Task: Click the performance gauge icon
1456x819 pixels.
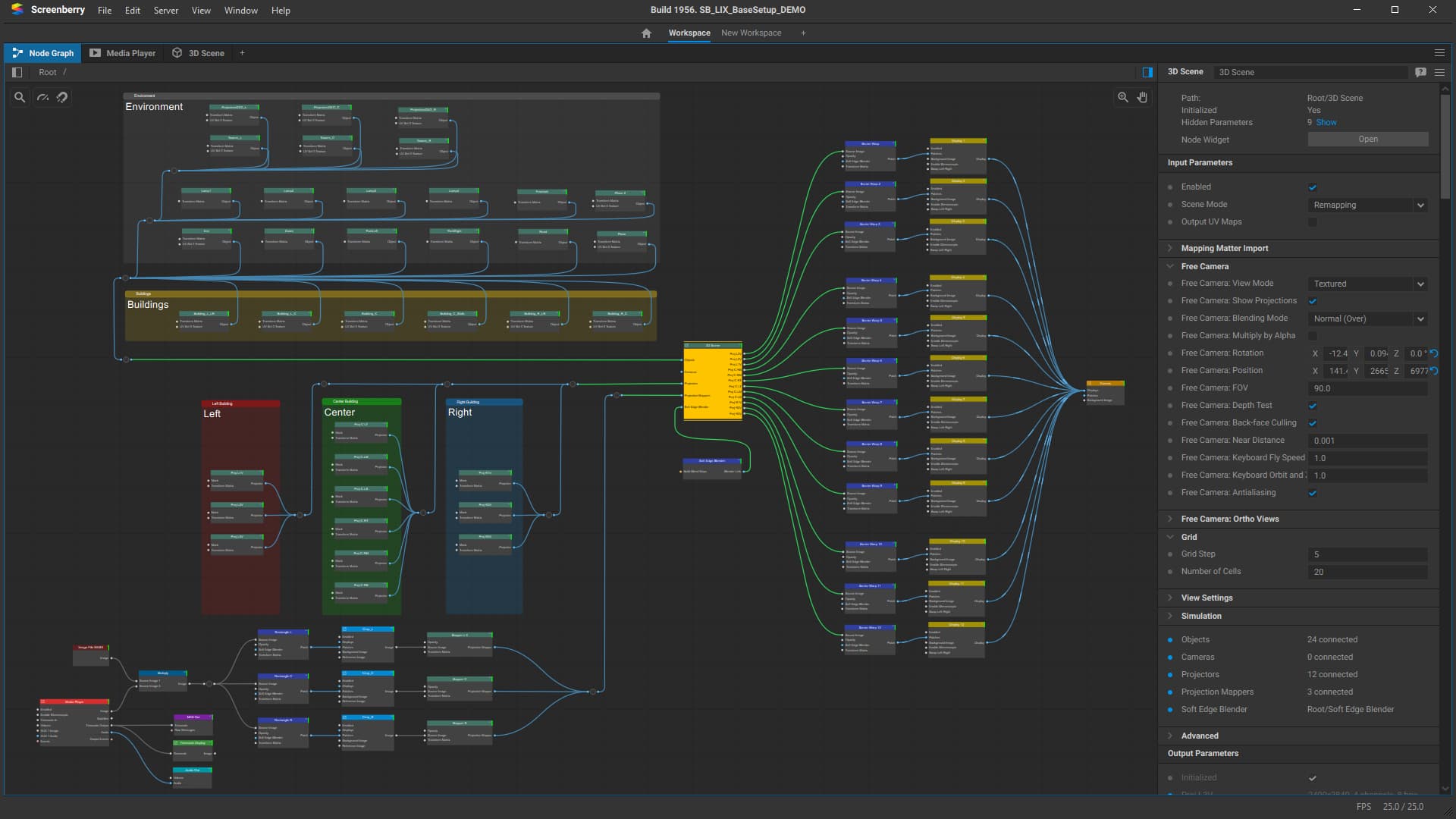Action: [x=42, y=97]
